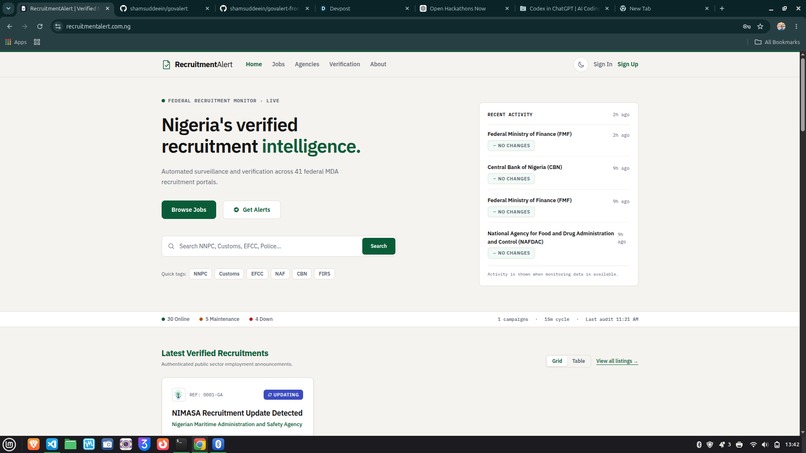Image resolution: width=806 pixels, height=453 pixels.
Task: Open the printer tray icon
Action: (x=739, y=445)
